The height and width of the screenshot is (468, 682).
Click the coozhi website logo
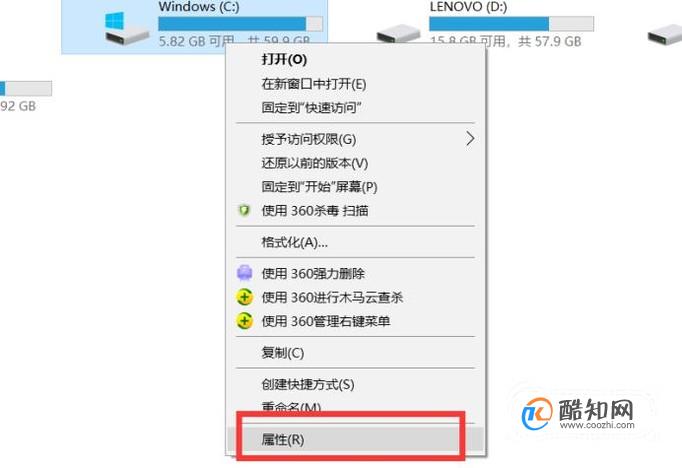click(x=578, y=414)
